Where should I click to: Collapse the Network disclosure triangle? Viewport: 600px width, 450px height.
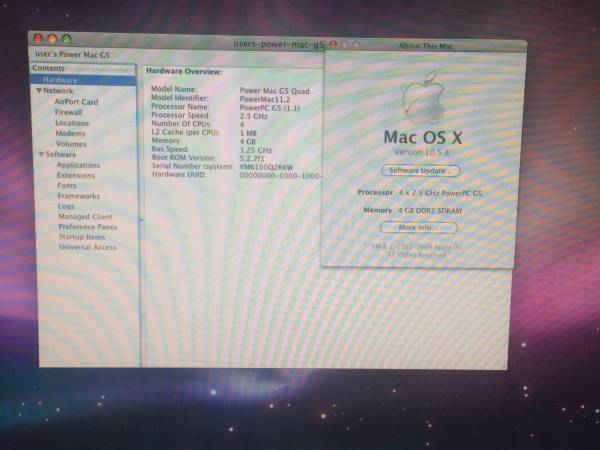pos(39,91)
